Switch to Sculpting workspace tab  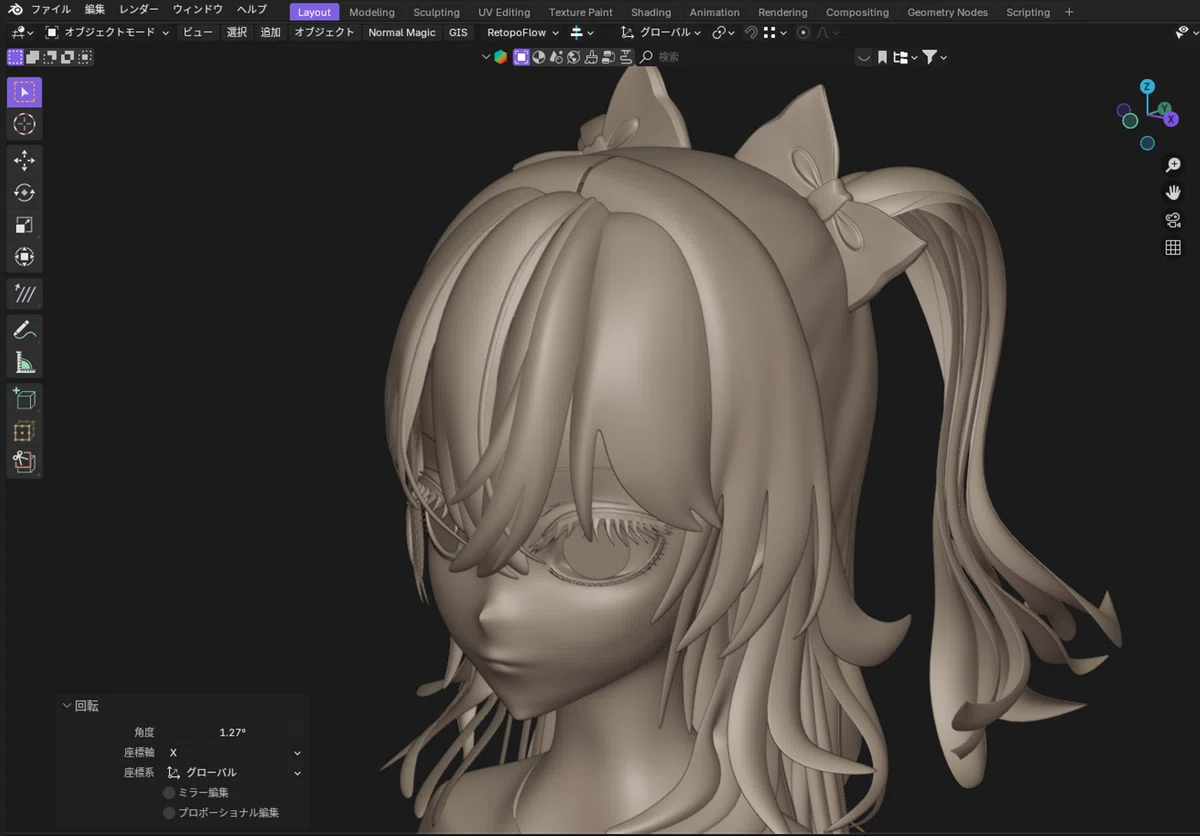[x=437, y=12]
